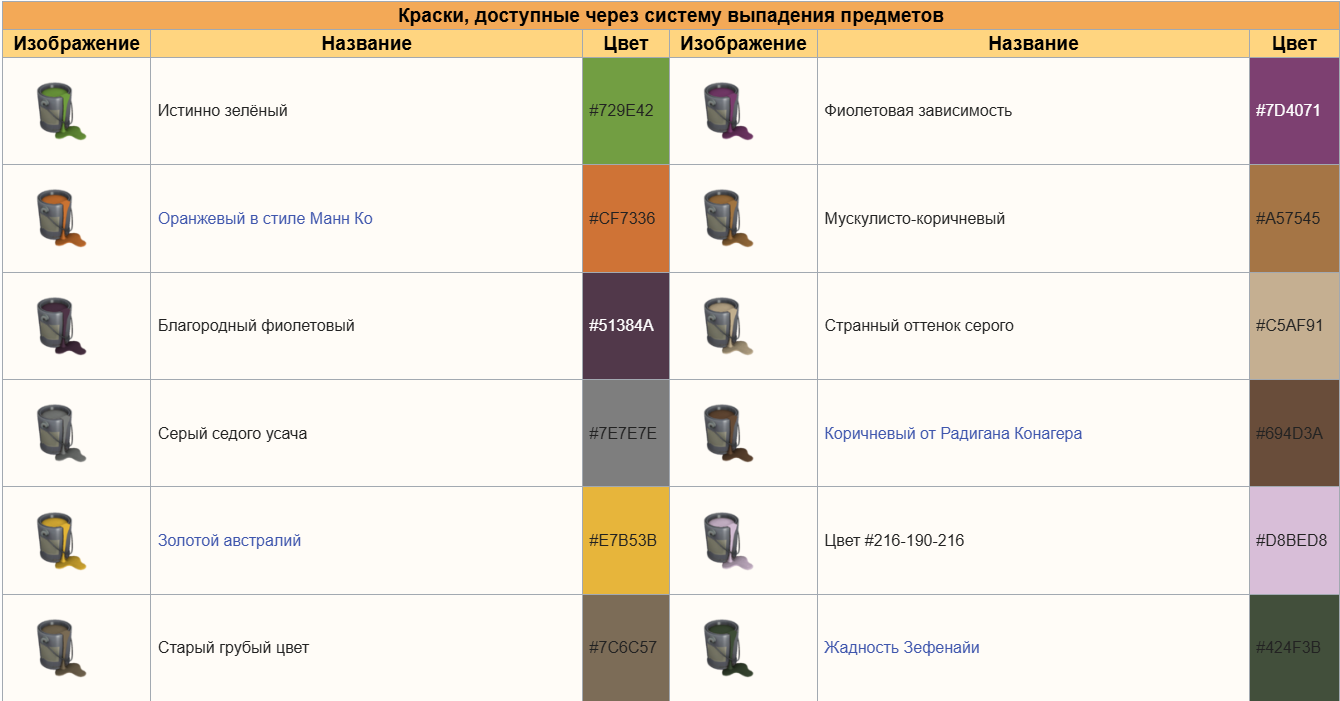Screen dimensions: 1340x701
Task: Click the paint name Благородный фиолетовый
Action: tap(256, 326)
